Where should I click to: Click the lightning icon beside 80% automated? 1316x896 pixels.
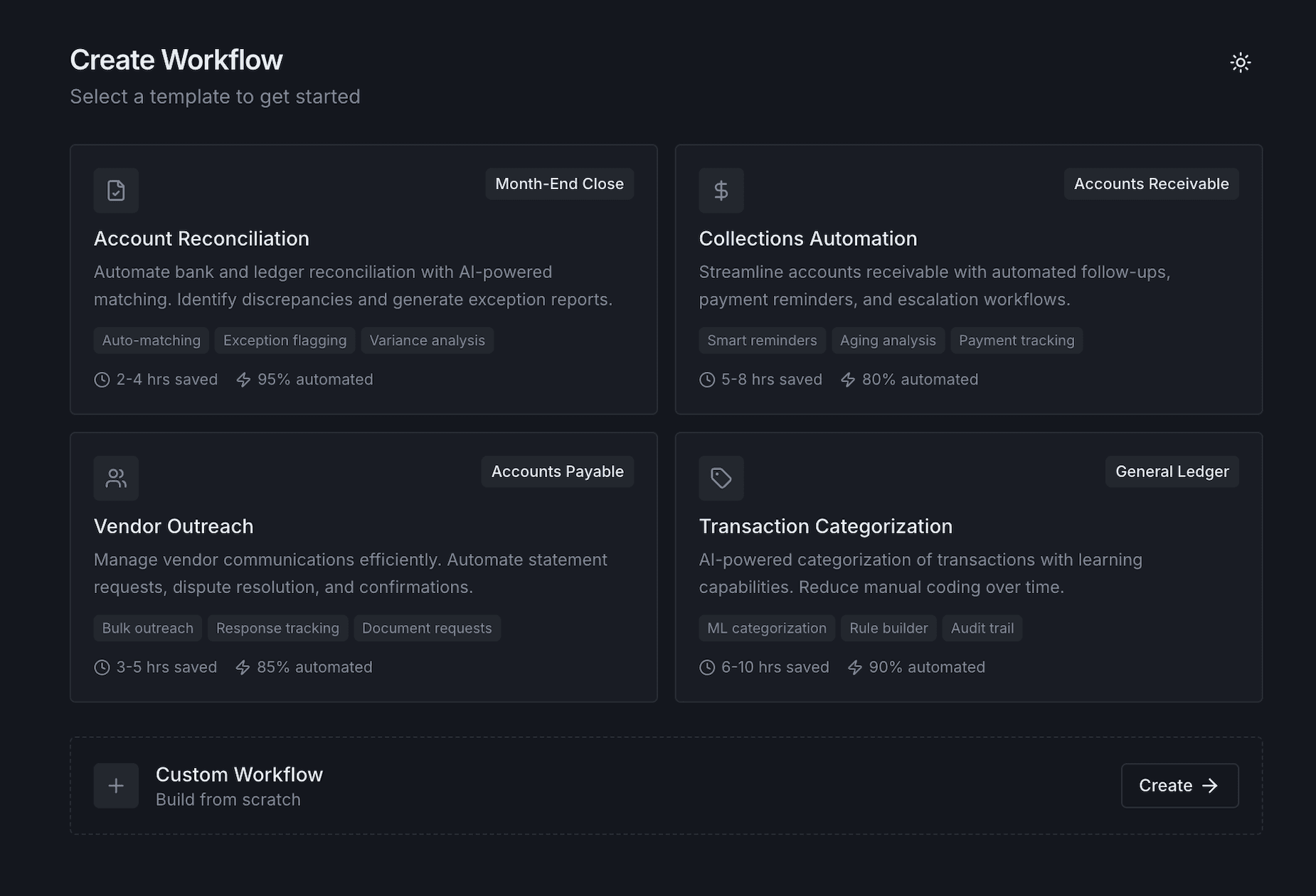tap(847, 380)
